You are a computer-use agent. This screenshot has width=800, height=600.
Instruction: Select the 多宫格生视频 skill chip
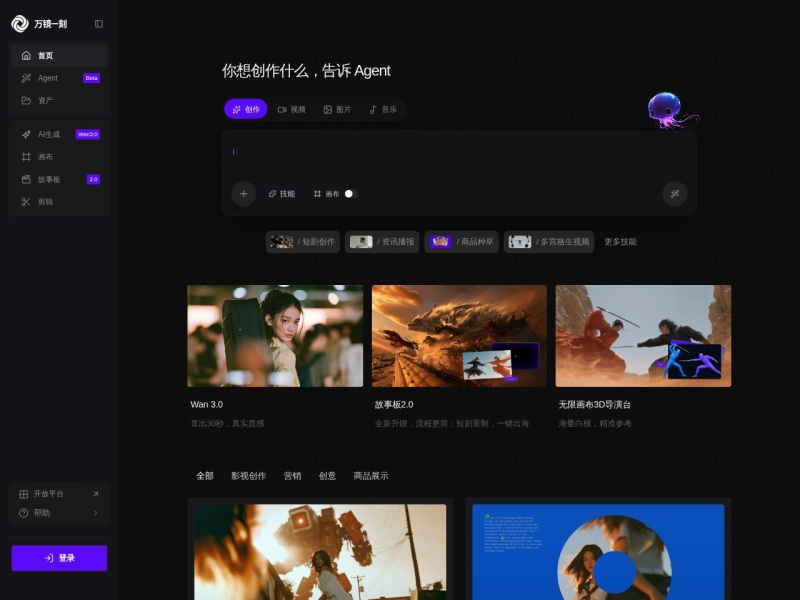tap(549, 242)
